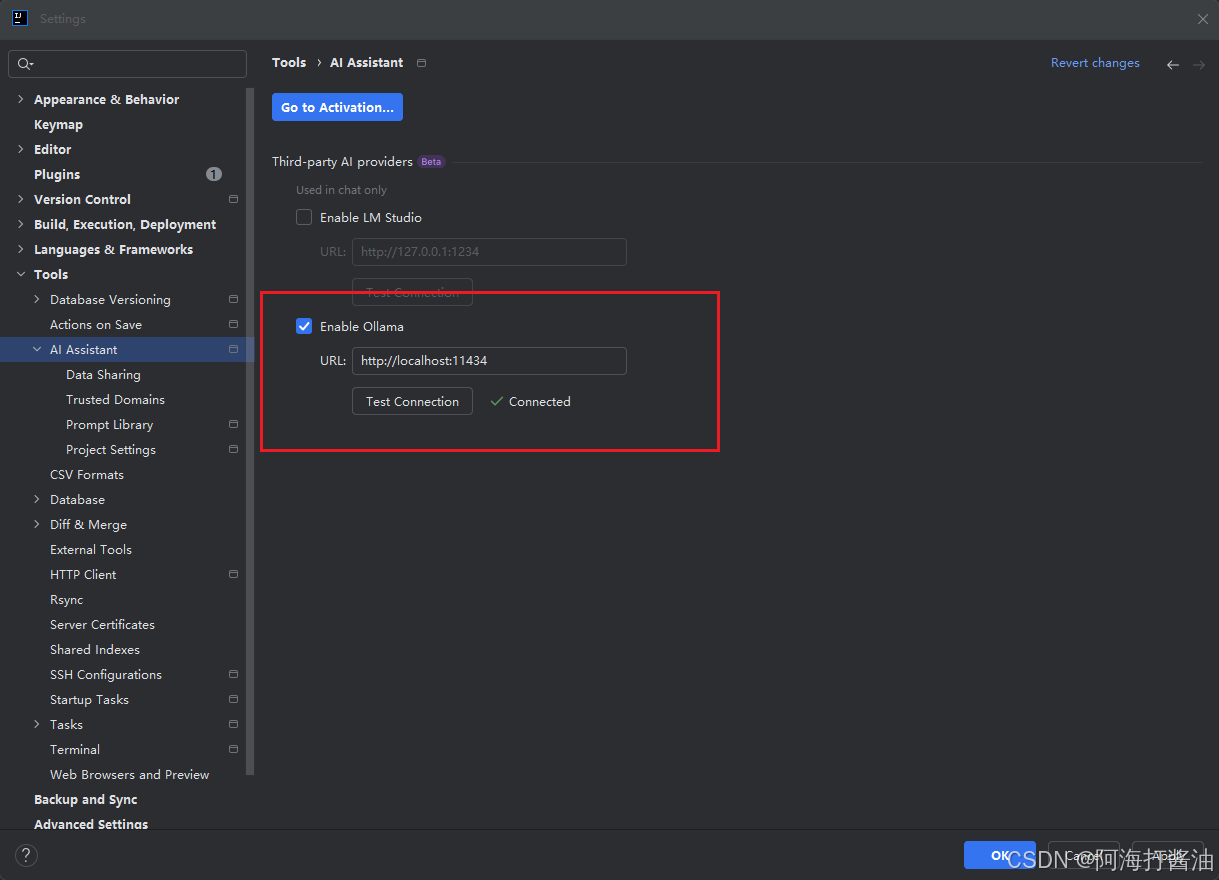Click the back navigation arrow
This screenshot has width=1219, height=880.
(x=1173, y=64)
